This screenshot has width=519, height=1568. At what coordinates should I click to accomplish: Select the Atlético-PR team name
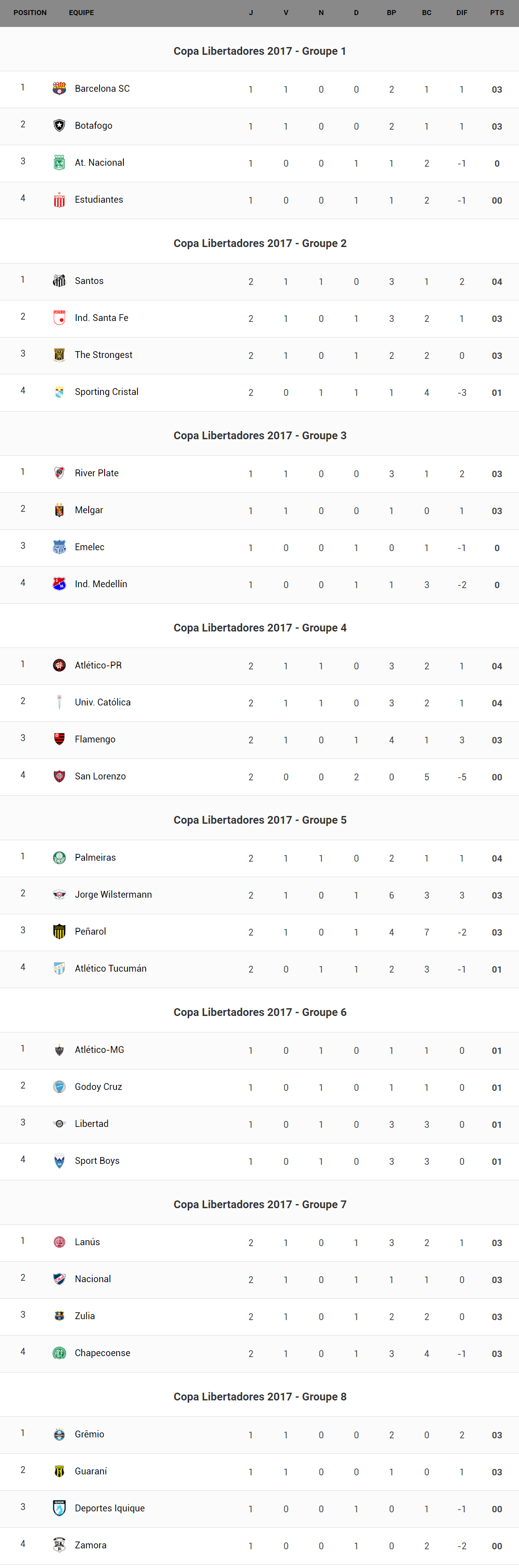(x=98, y=665)
